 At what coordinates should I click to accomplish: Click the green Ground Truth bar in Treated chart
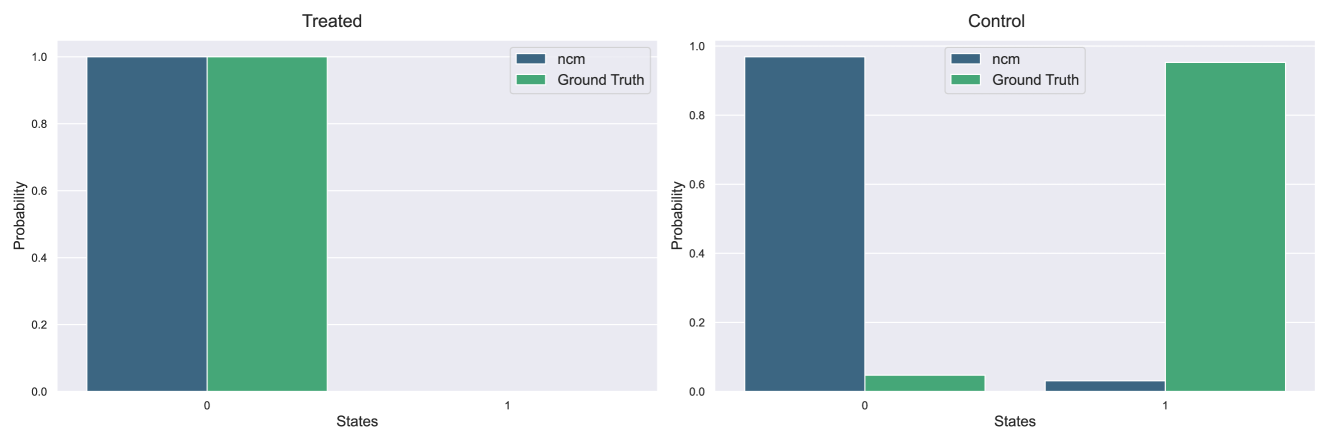(x=267, y=224)
